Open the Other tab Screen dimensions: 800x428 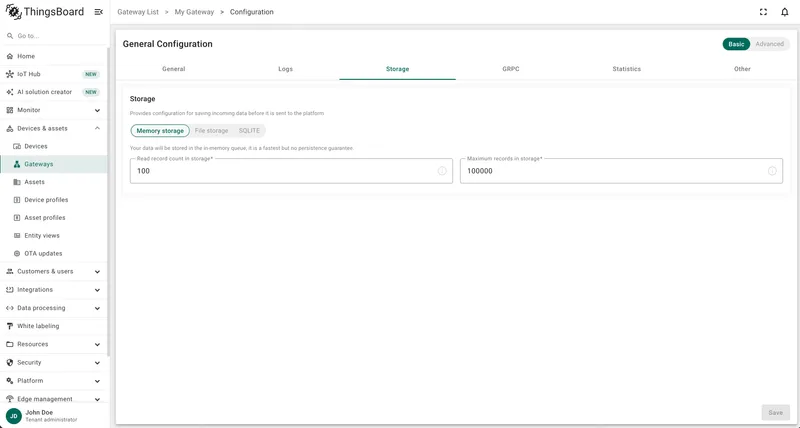click(x=742, y=69)
